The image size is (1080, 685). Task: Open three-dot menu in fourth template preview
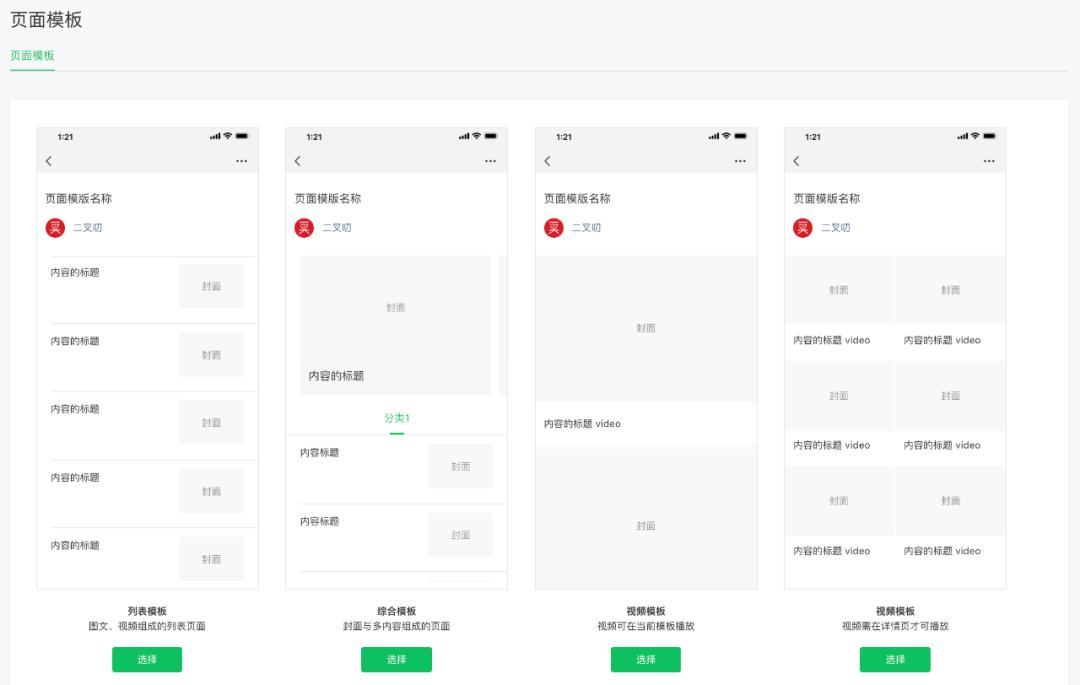pyautogui.click(x=989, y=161)
